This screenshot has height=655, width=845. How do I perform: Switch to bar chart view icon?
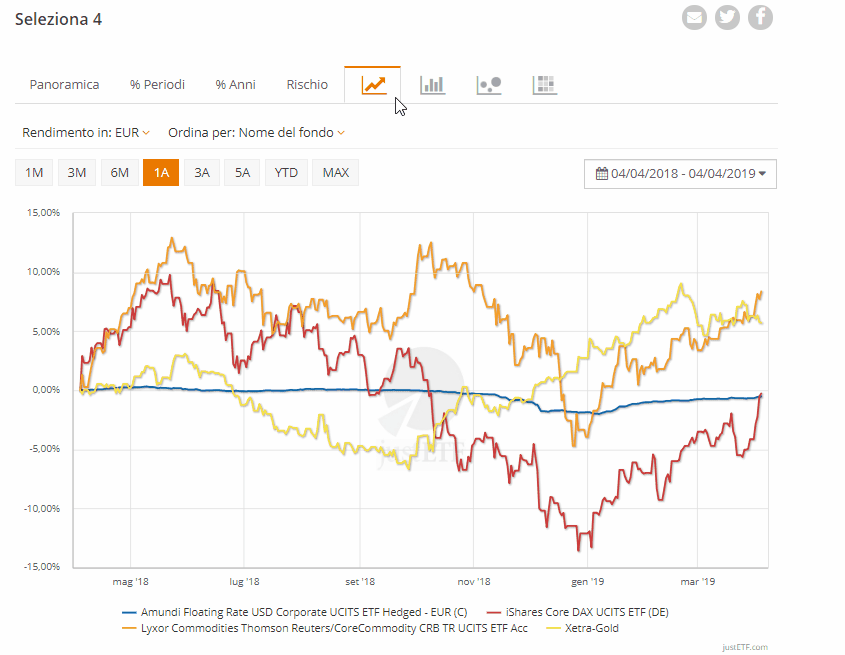click(432, 85)
